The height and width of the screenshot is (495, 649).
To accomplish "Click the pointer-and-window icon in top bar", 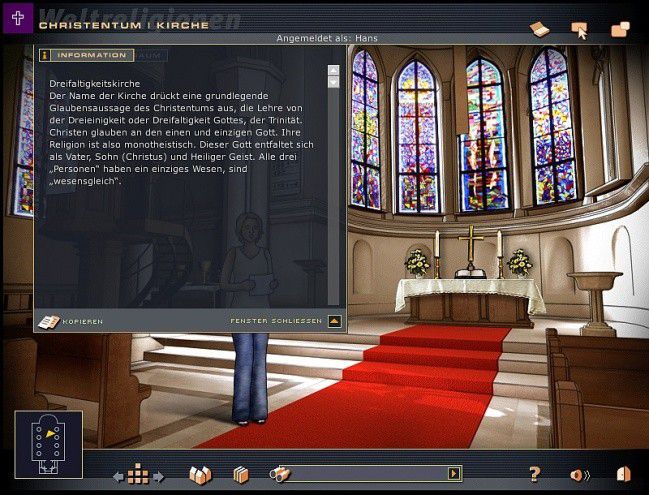I will click(579, 30).
